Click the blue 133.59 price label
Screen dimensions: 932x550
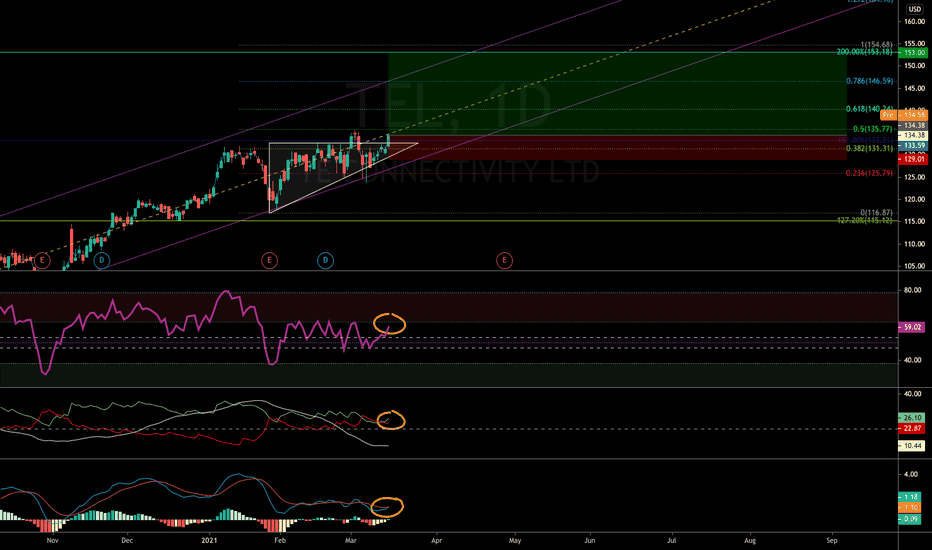coord(912,146)
